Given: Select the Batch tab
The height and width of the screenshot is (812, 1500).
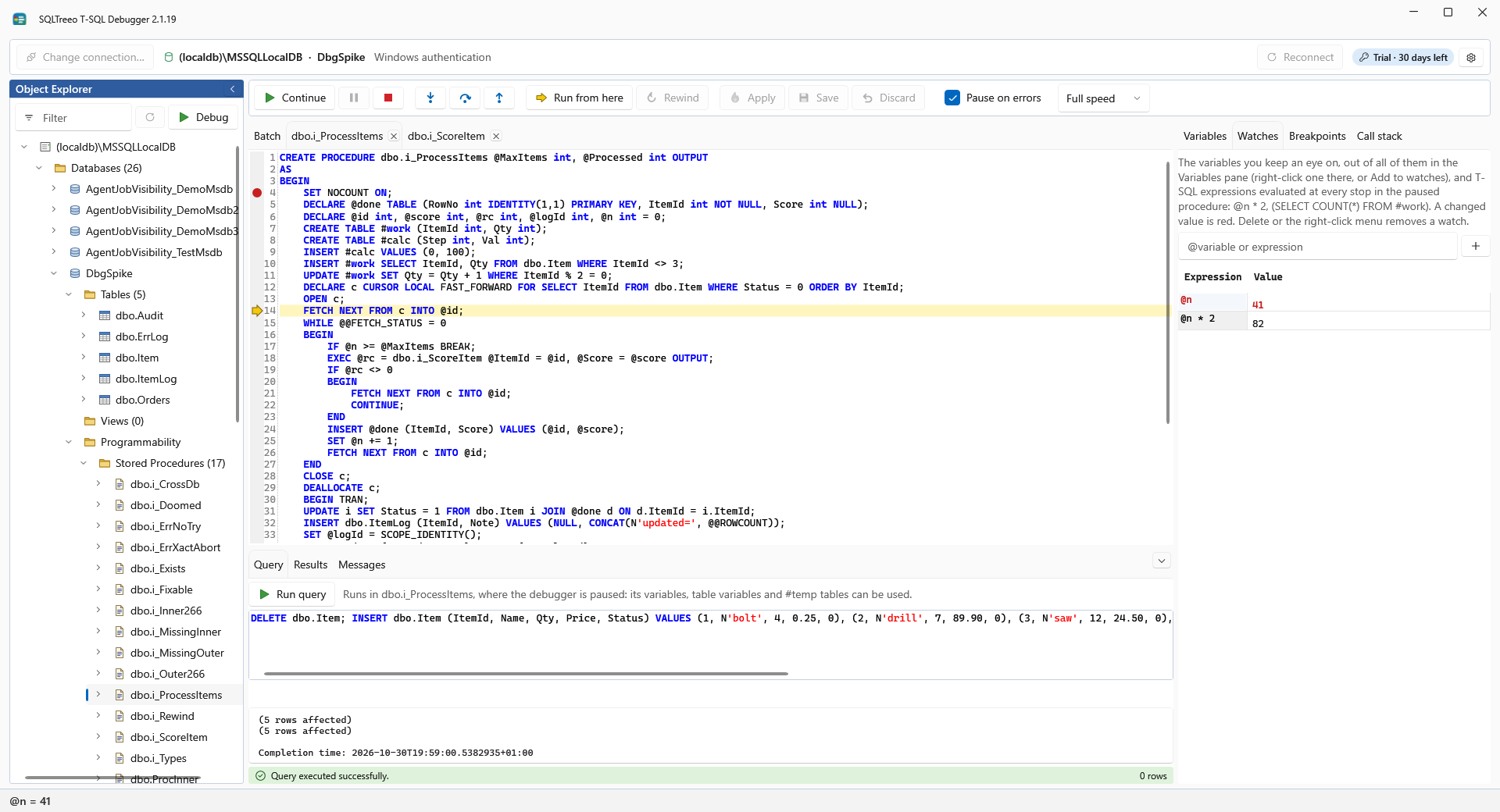Looking at the screenshot, I should 267,136.
